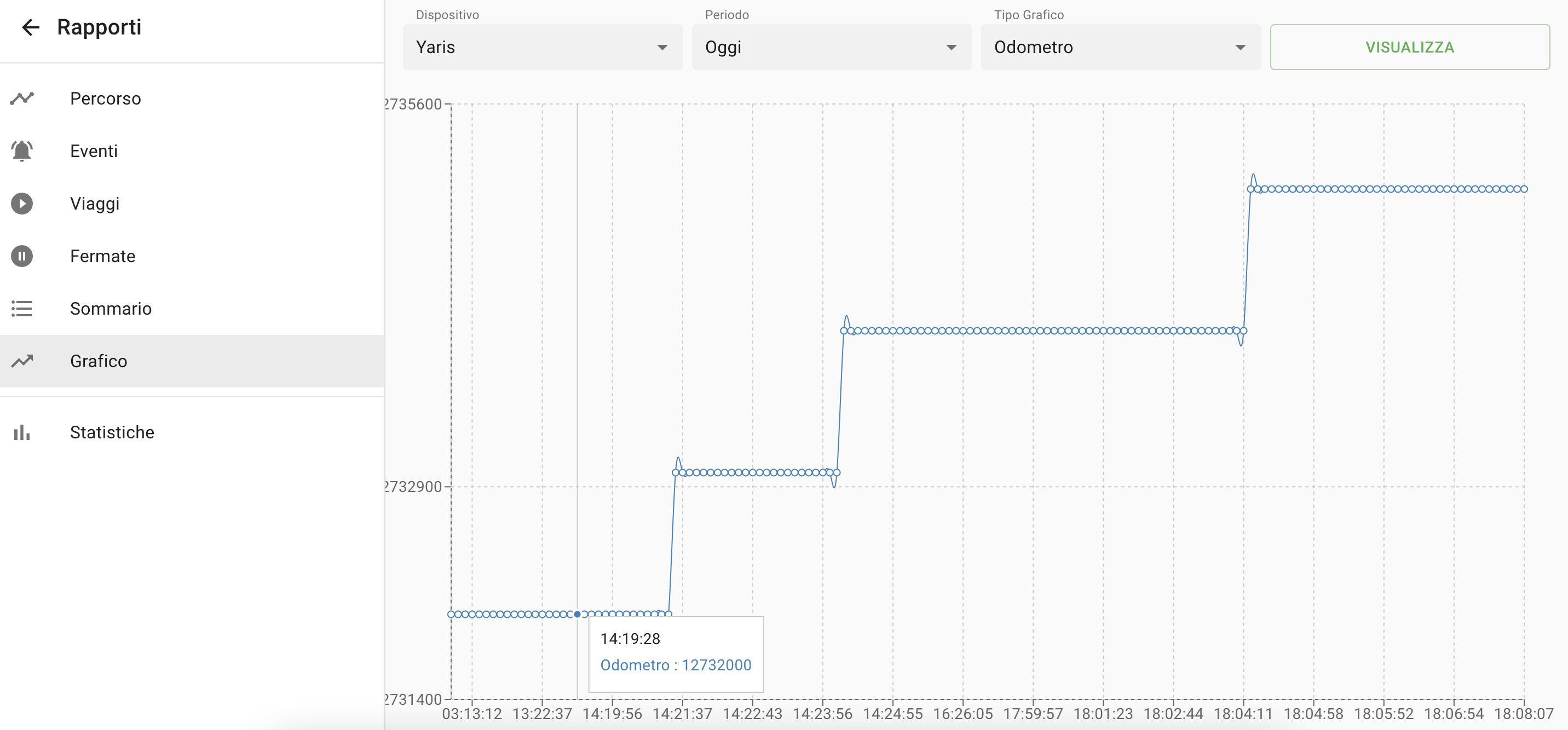
Task: Switch to the Eventi report section
Action: [x=94, y=150]
